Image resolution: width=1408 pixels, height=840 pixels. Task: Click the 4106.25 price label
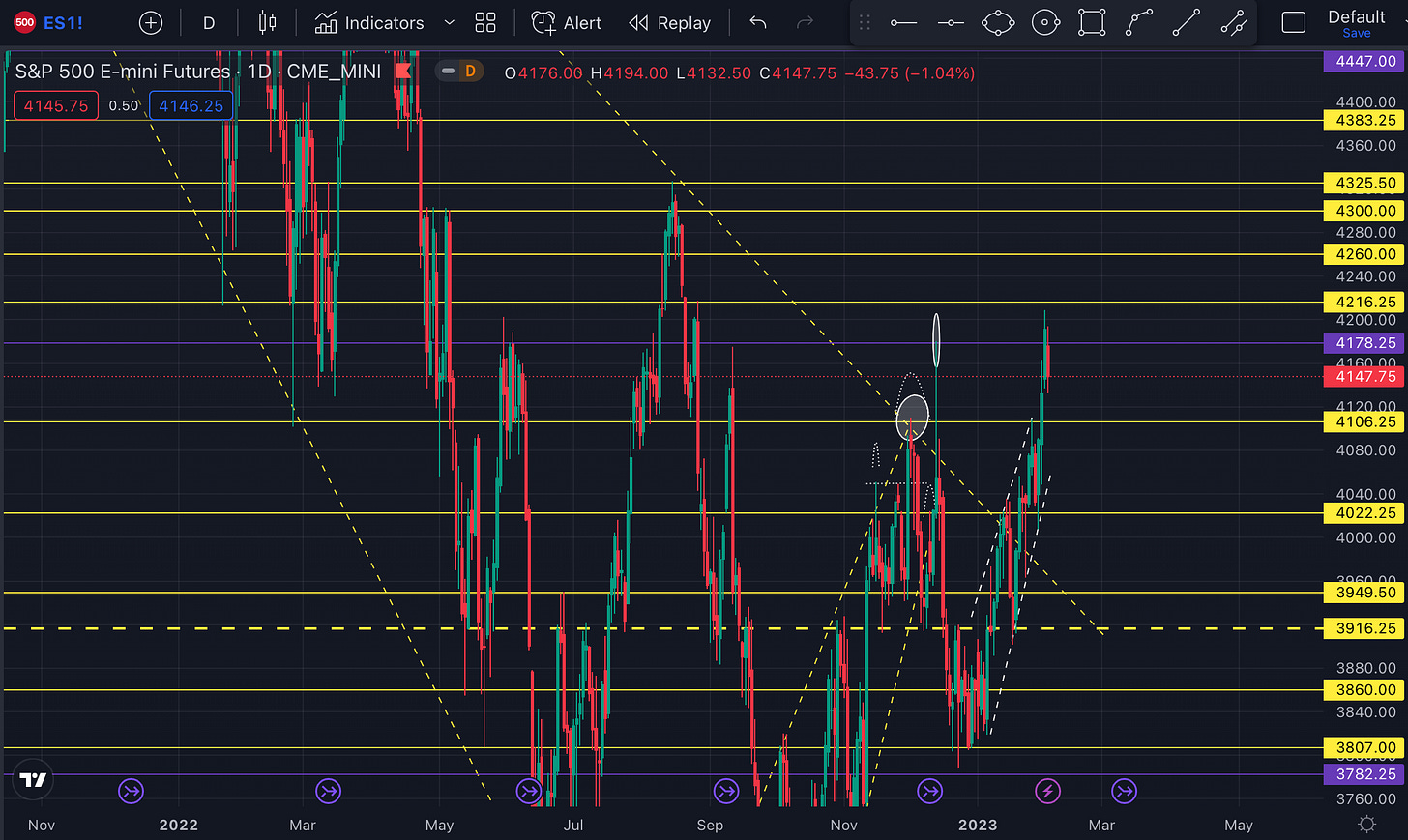[x=1365, y=422]
